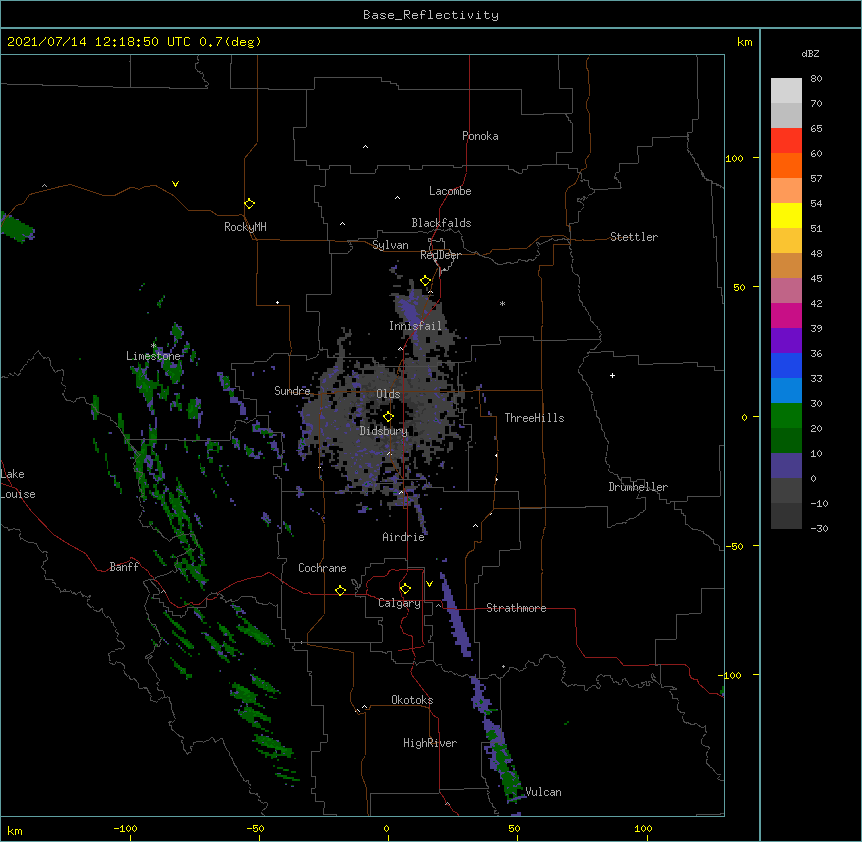The height and width of the screenshot is (842, 862).
Task: Click the Blackfalds city label
Action: pos(441,223)
